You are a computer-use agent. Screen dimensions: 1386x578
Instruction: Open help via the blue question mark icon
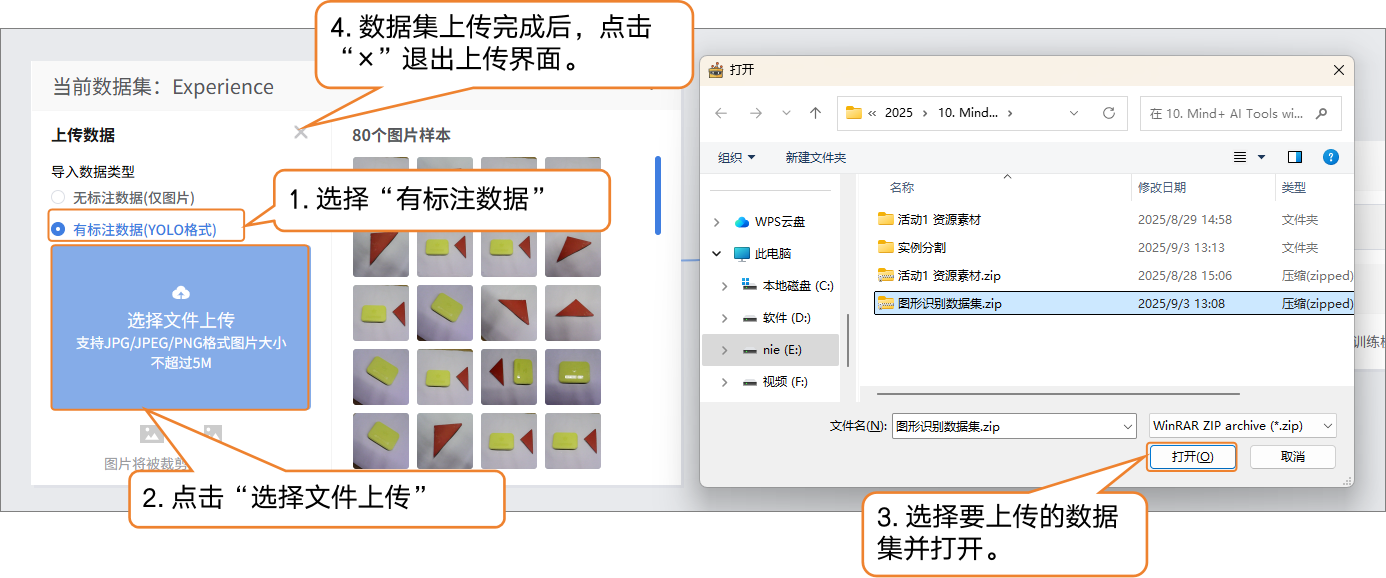click(1330, 157)
